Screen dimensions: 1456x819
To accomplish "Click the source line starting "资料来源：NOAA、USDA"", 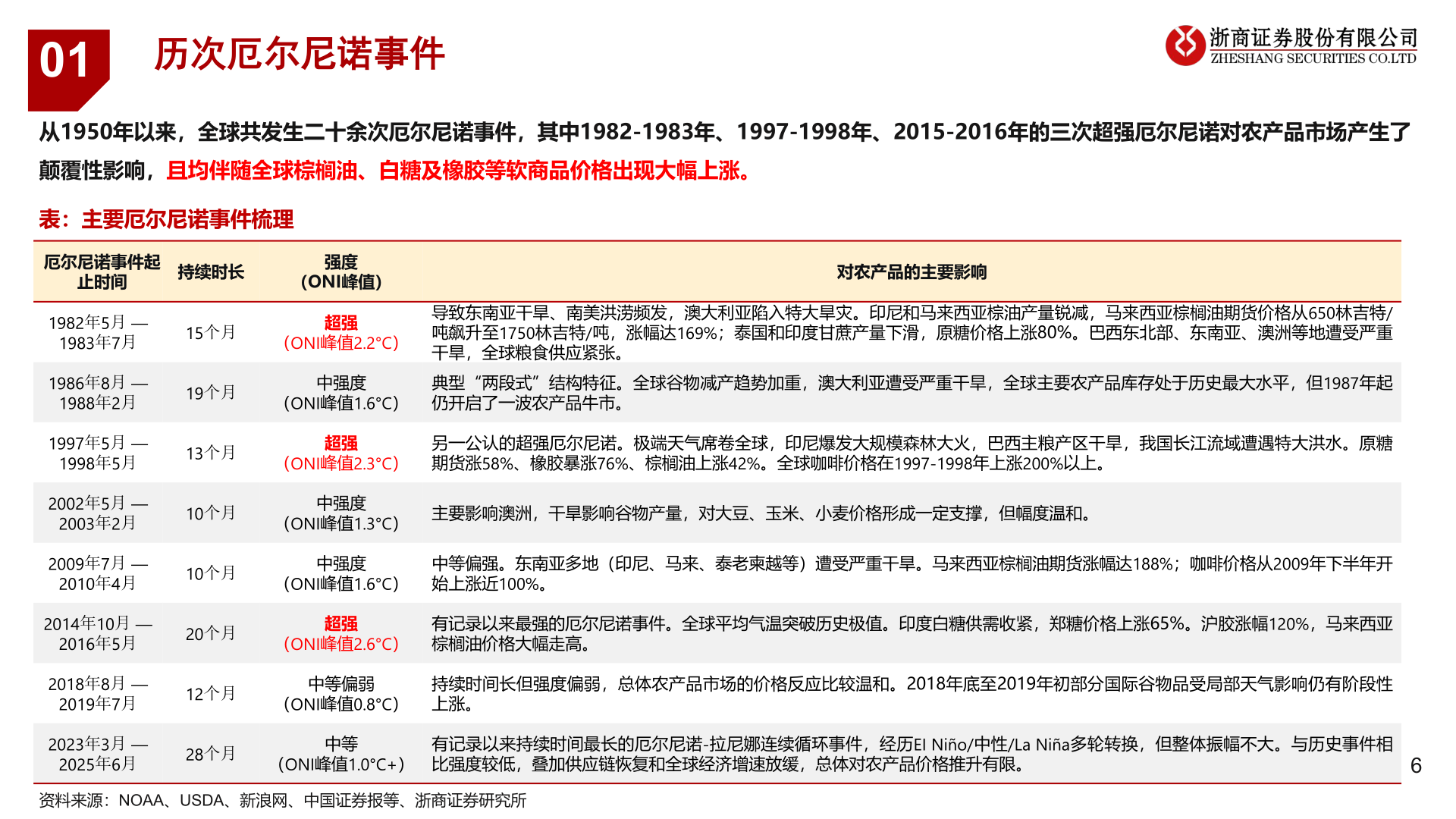I will click(283, 800).
